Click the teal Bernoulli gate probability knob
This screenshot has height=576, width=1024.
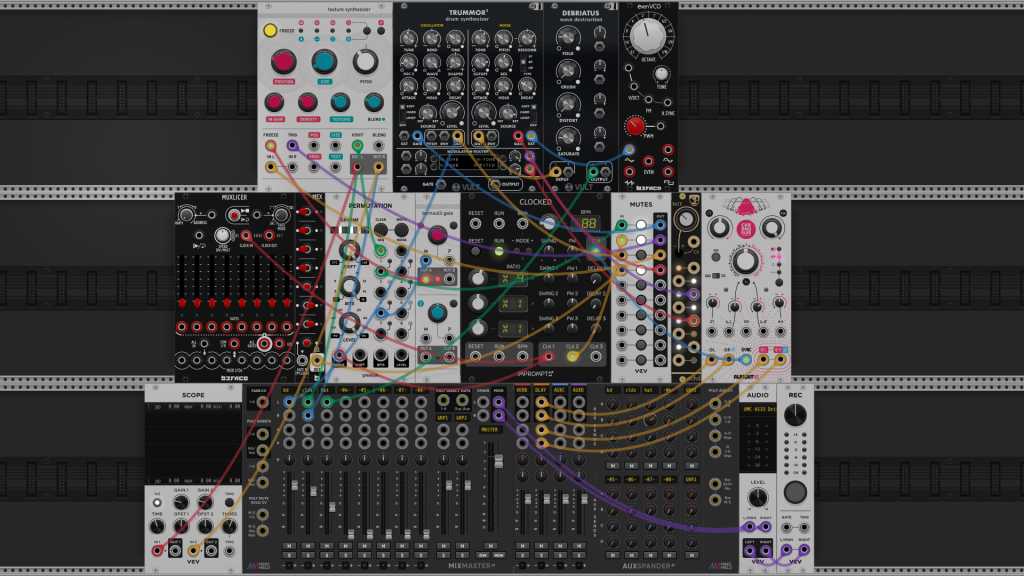(x=438, y=312)
